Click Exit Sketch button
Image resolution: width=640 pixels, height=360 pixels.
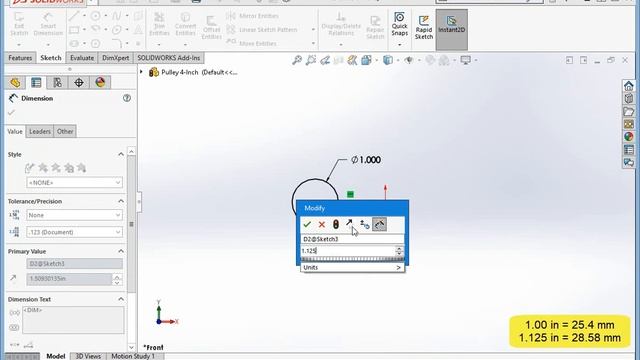point(19,24)
